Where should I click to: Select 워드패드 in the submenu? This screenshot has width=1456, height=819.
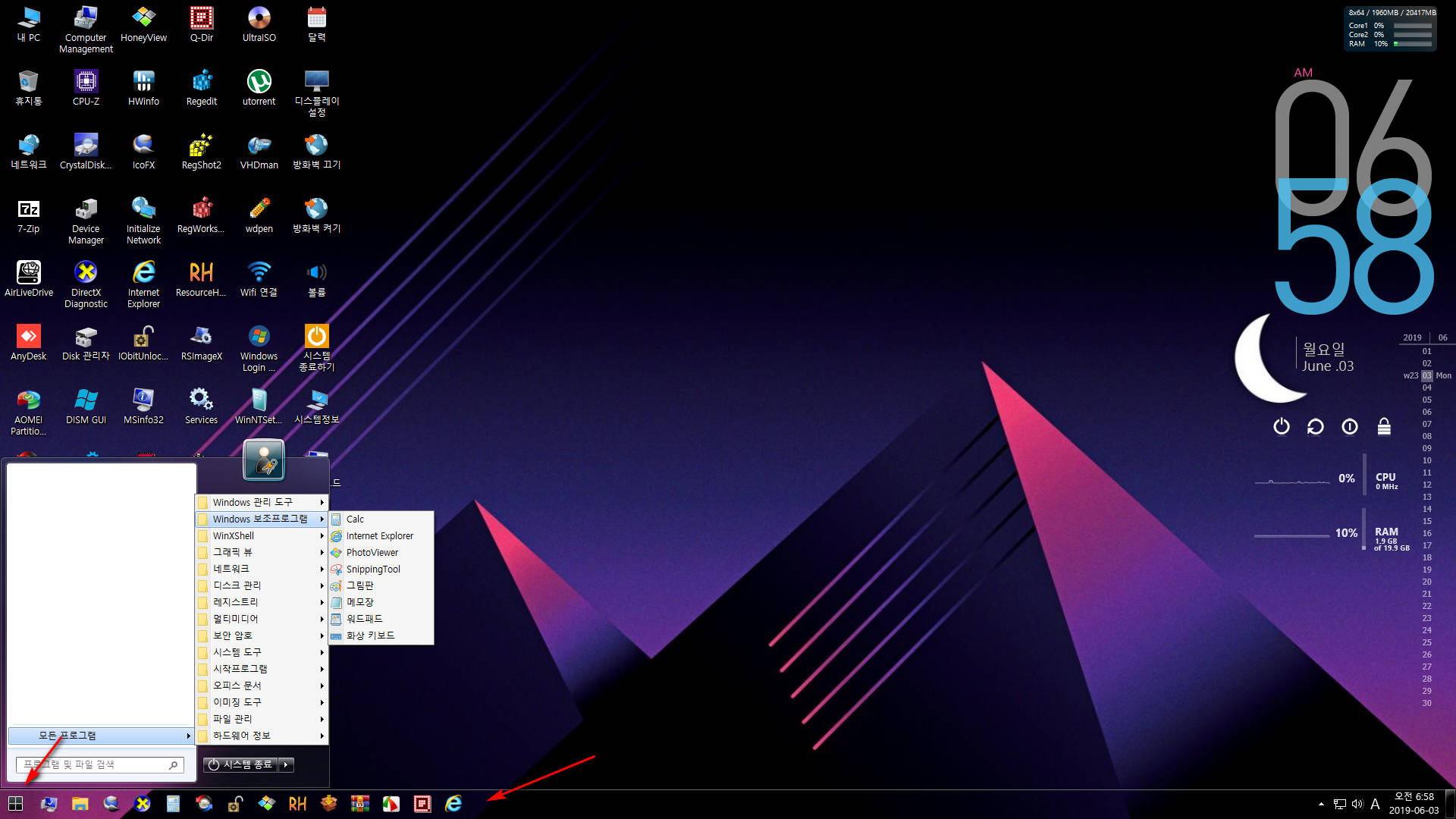click(381, 619)
